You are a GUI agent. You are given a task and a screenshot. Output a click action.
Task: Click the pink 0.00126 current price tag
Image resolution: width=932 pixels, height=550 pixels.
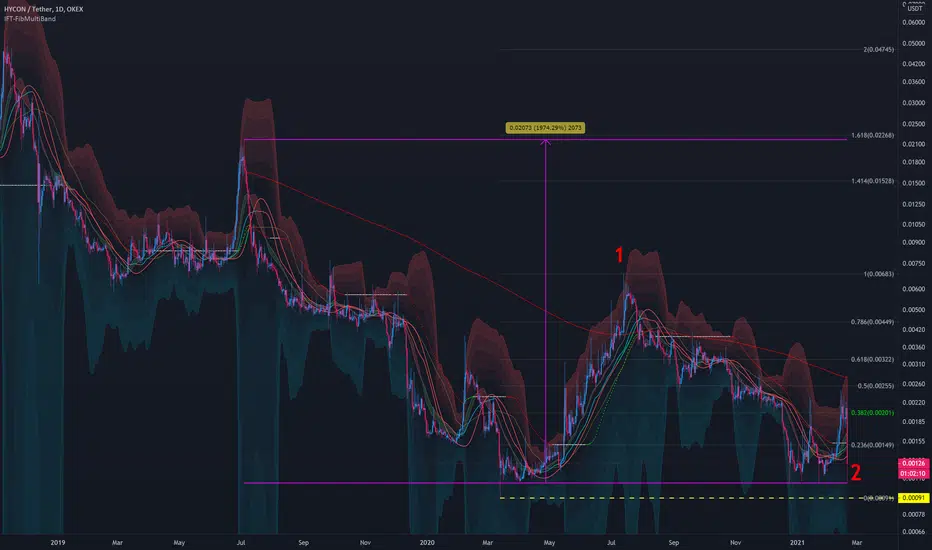coord(914,463)
